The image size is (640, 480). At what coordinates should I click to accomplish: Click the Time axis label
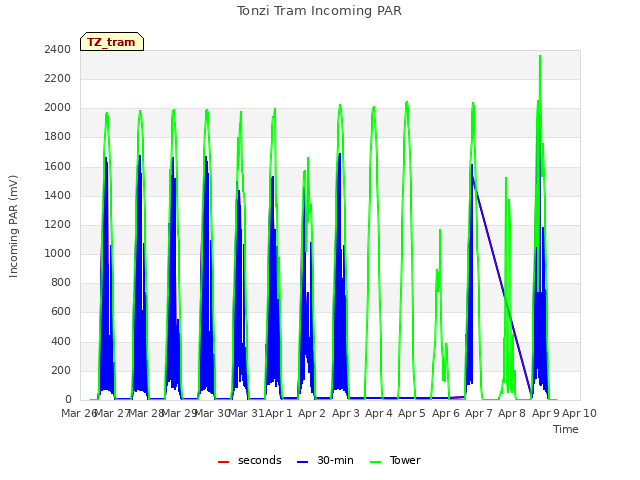pyautogui.click(x=566, y=429)
